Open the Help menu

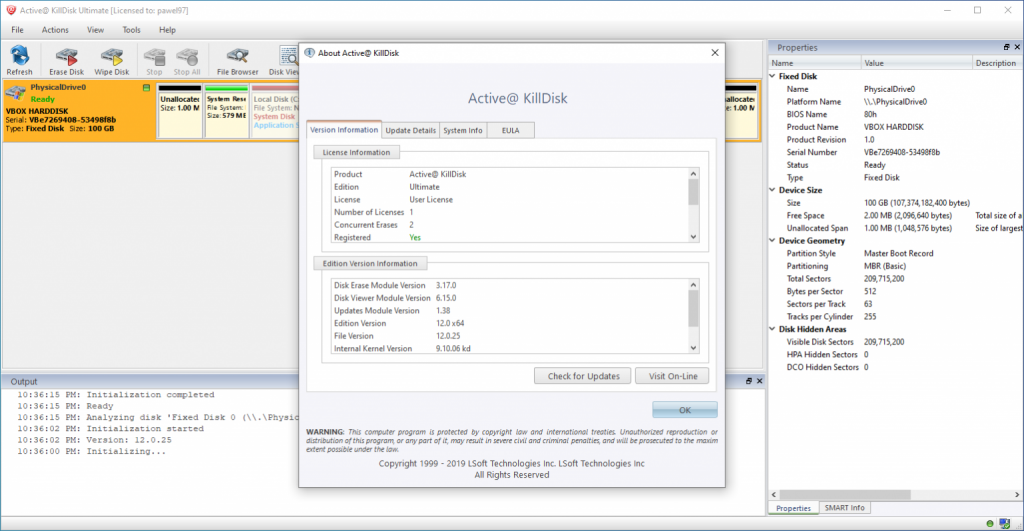(x=167, y=30)
